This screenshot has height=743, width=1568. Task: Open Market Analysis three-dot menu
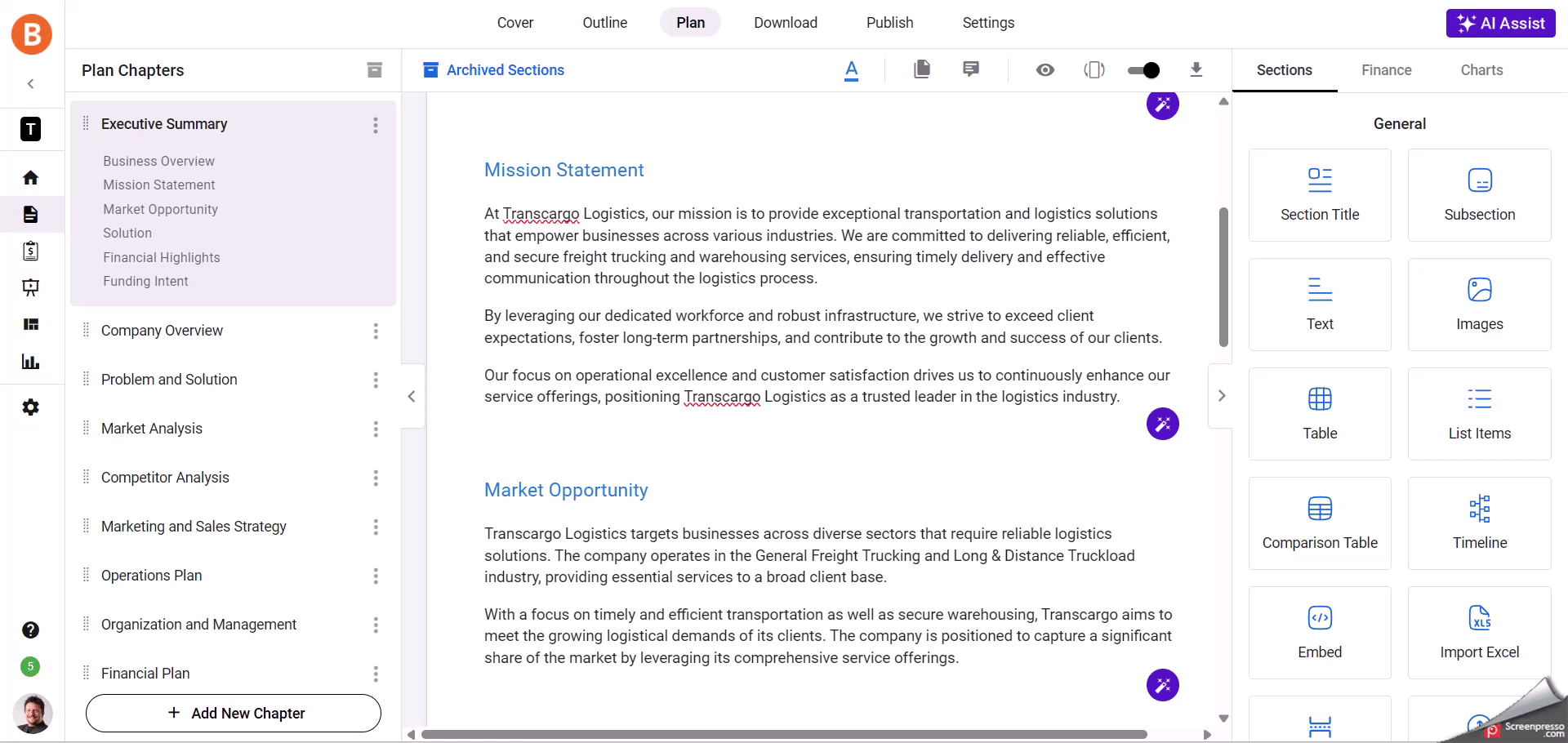point(376,429)
